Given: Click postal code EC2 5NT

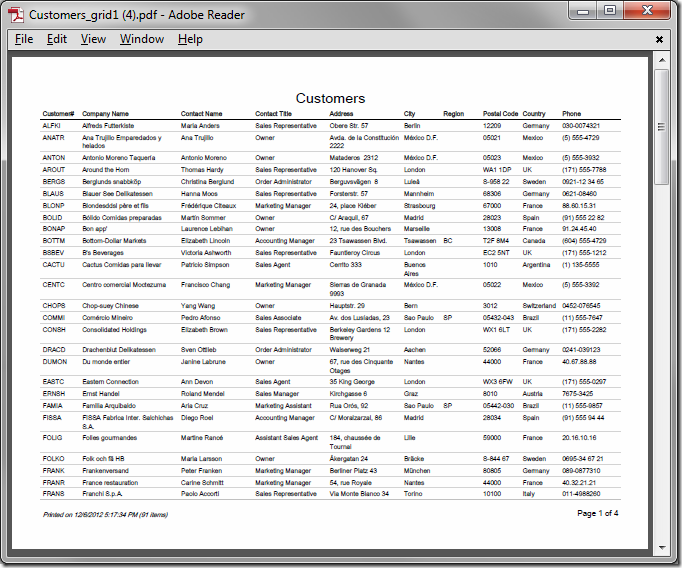Looking at the screenshot, I should pos(495,253).
